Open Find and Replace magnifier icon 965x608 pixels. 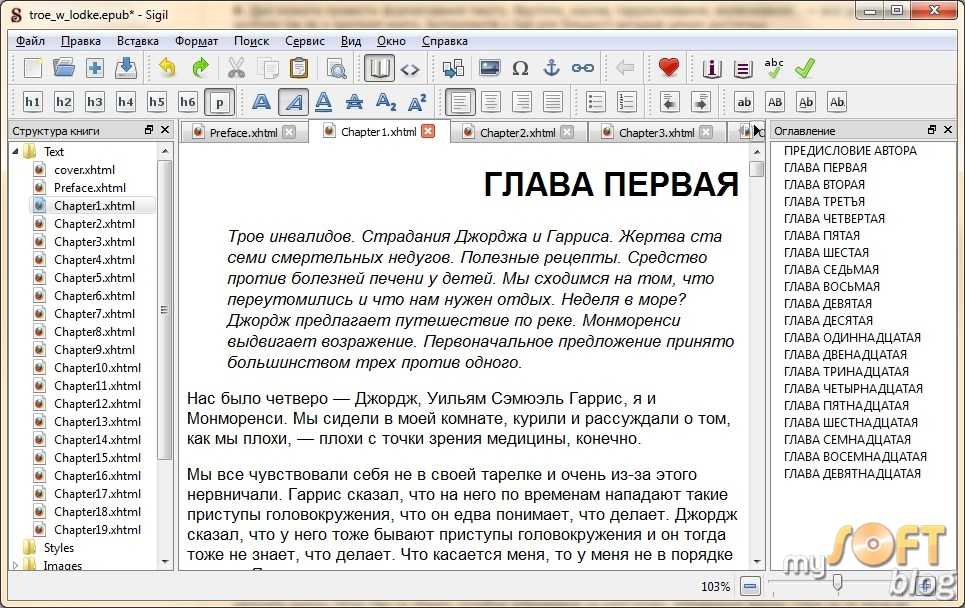pos(337,68)
